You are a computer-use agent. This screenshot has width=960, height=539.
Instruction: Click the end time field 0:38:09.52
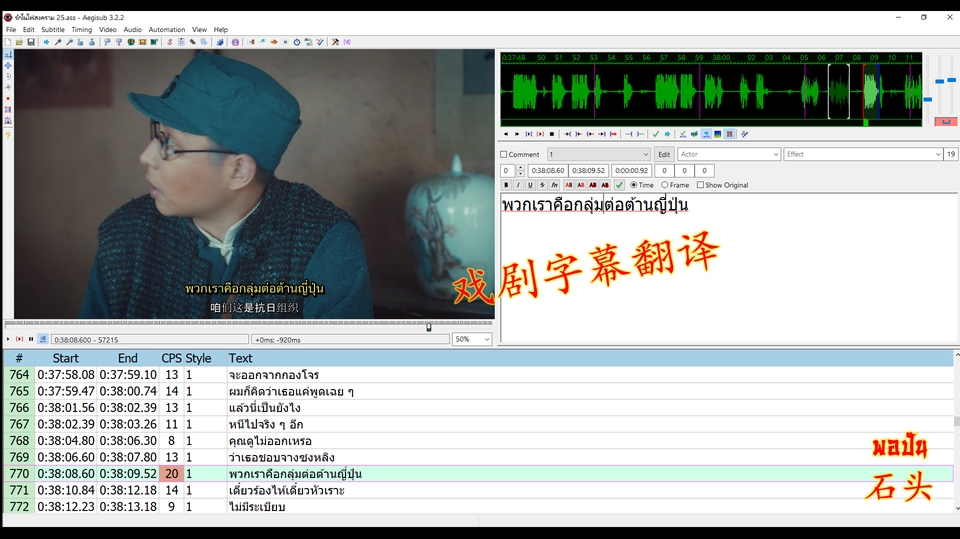tap(588, 171)
